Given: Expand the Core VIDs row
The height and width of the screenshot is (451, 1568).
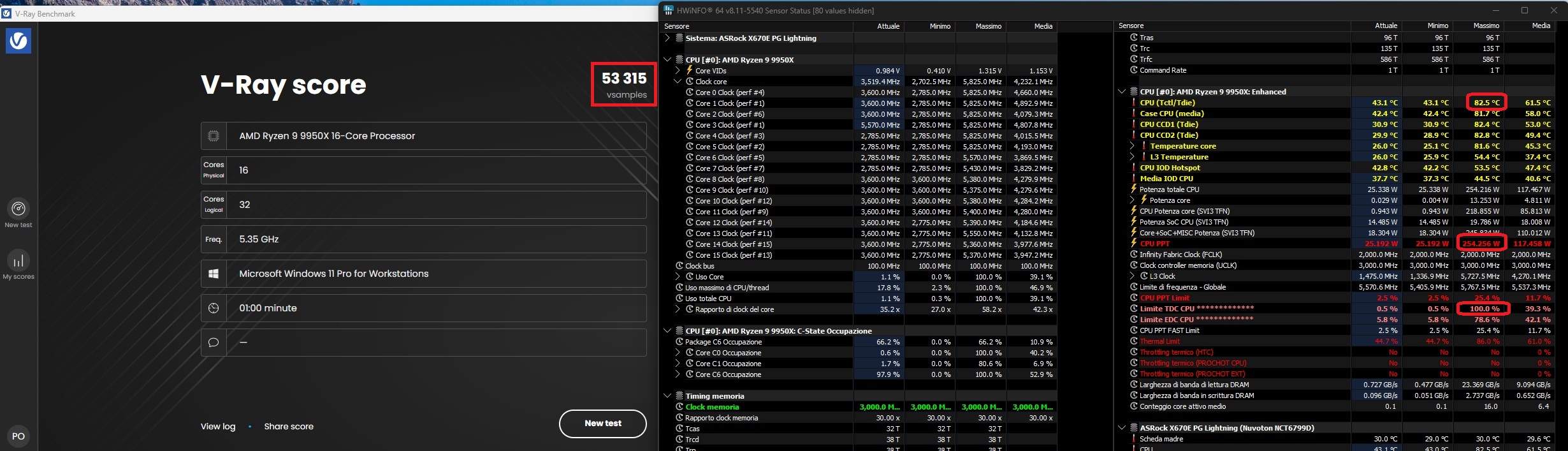Looking at the screenshot, I should point(678,71).
